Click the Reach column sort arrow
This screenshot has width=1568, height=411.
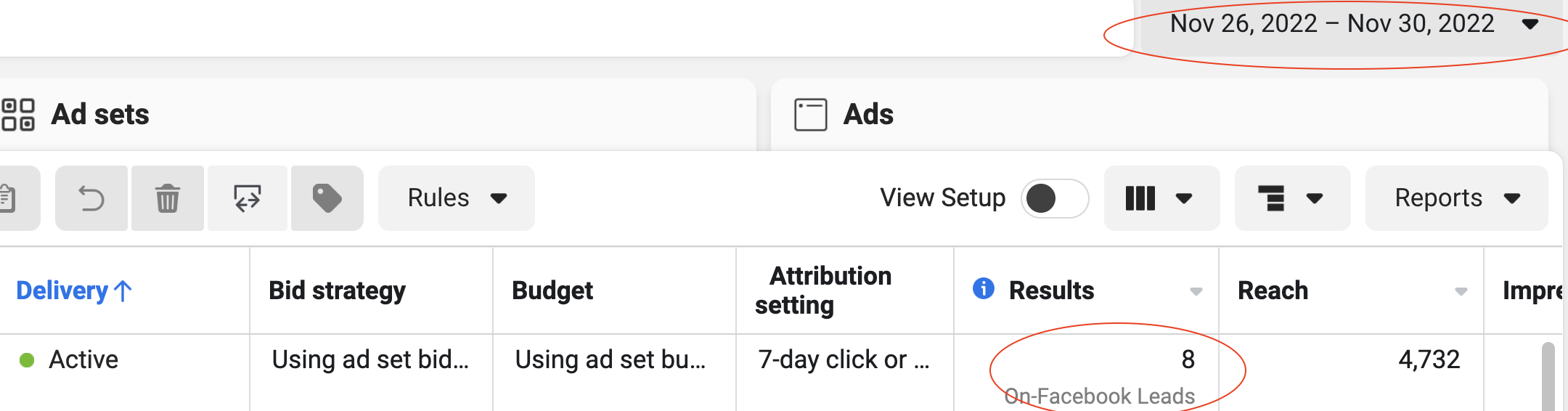point(1461,292)
